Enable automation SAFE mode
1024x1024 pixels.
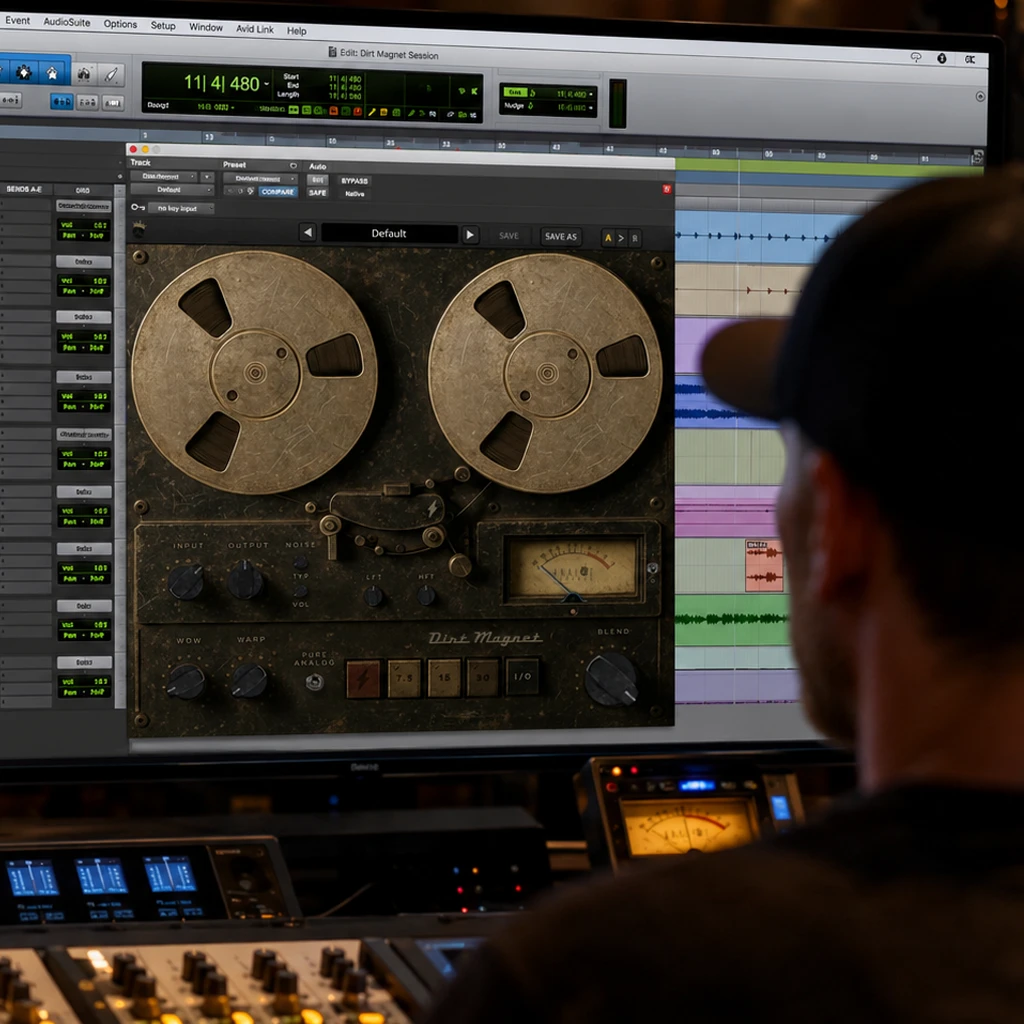click(317, 193)
